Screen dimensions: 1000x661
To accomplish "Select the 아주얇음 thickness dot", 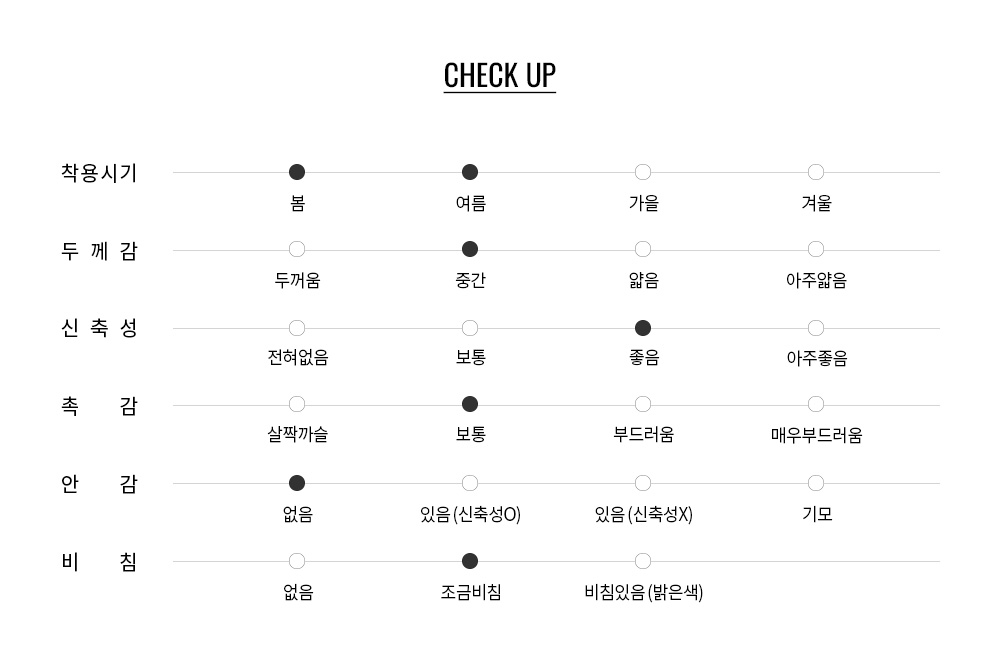I will pyautogui.click(x=816, y=249).
